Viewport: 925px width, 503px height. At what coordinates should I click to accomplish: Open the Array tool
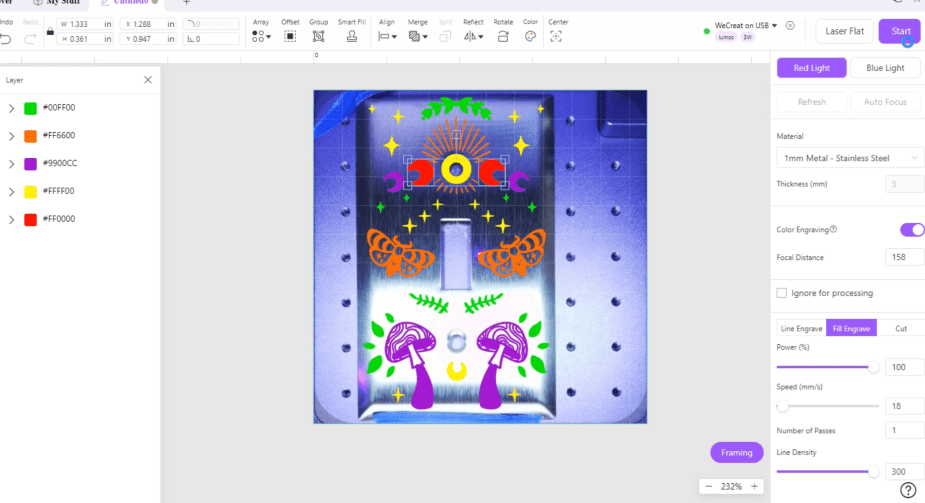point(260,36)
